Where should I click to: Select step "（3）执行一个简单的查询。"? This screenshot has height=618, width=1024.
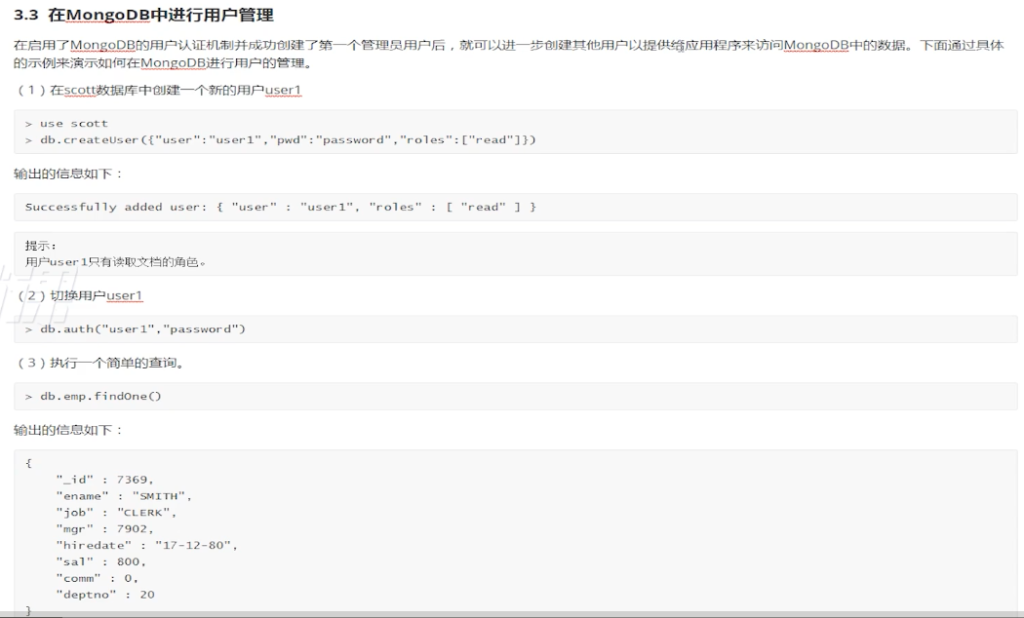point(101,363)
